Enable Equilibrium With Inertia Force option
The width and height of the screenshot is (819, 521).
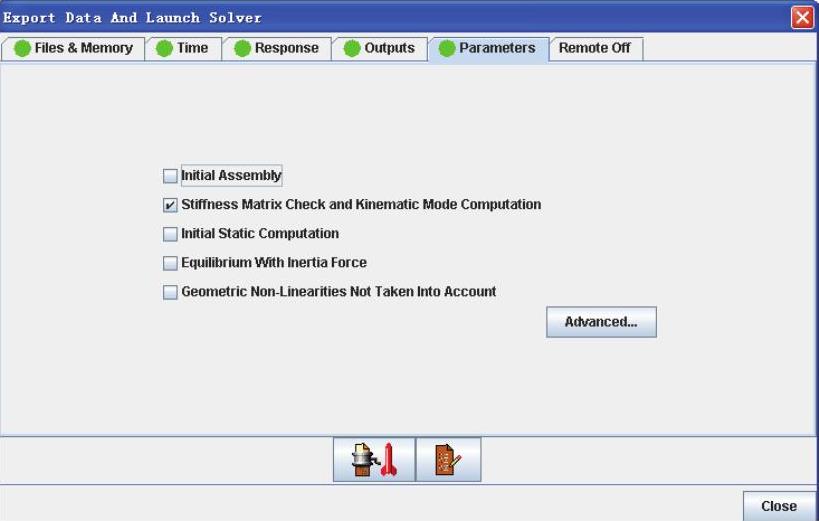tap(170, 263)
